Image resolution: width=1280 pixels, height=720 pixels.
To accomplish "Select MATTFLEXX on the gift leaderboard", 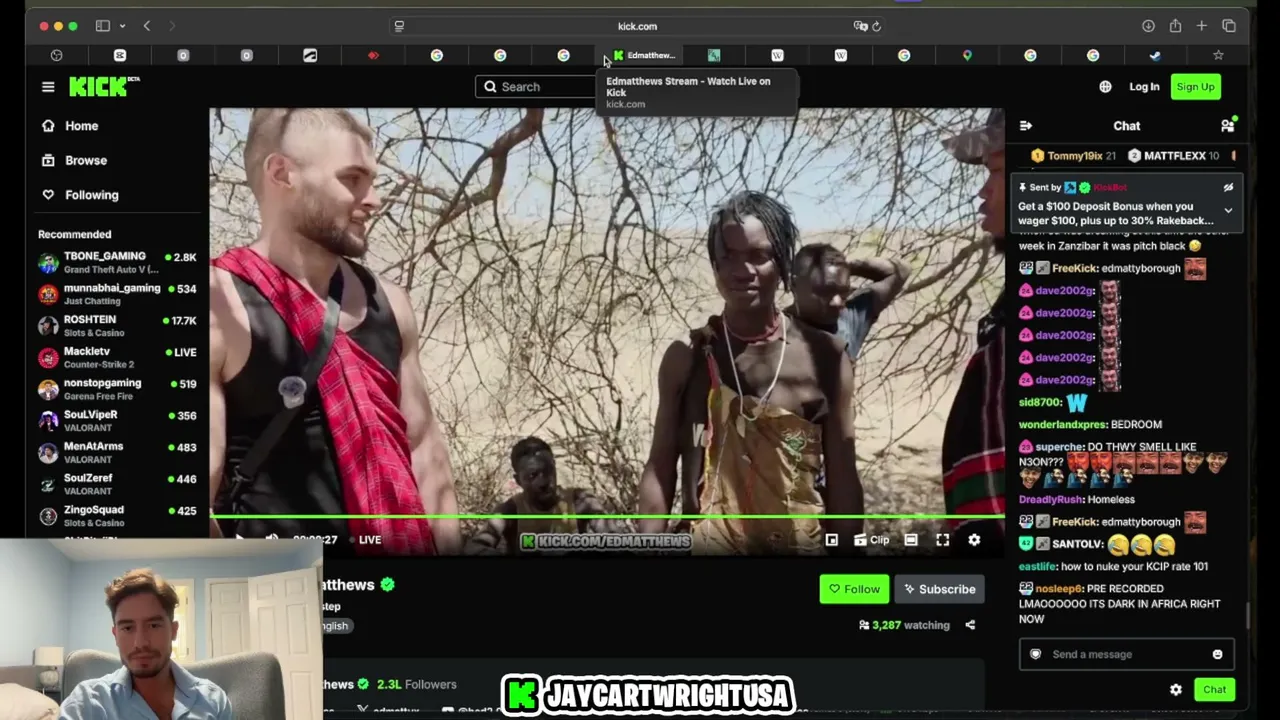I will click(x=1174, y=156).
